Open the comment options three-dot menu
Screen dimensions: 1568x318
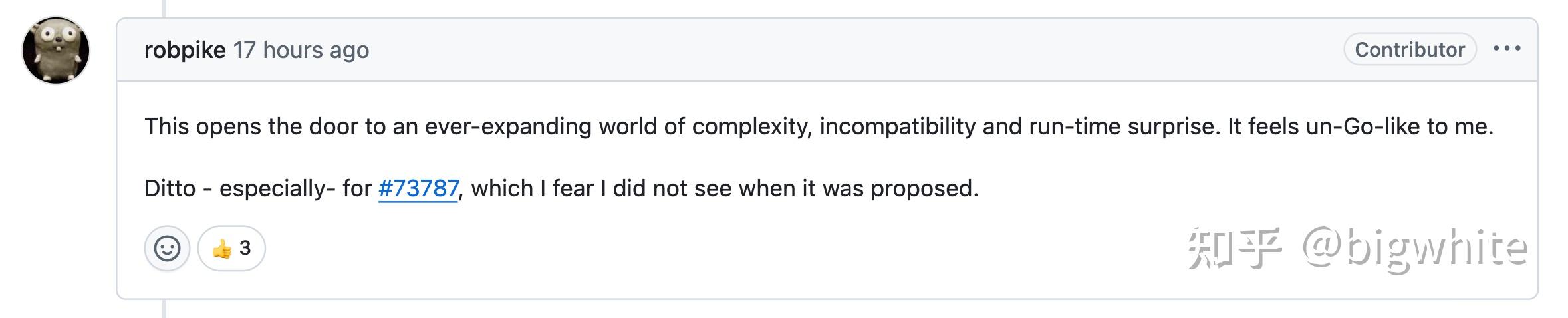tap(1506, 49)
